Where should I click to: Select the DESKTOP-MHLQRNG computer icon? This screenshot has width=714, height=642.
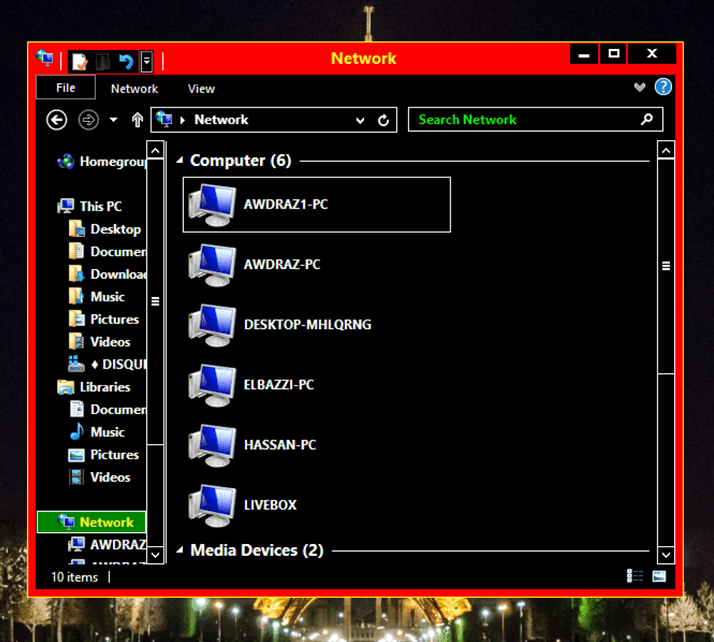click(x=212, y=325)
